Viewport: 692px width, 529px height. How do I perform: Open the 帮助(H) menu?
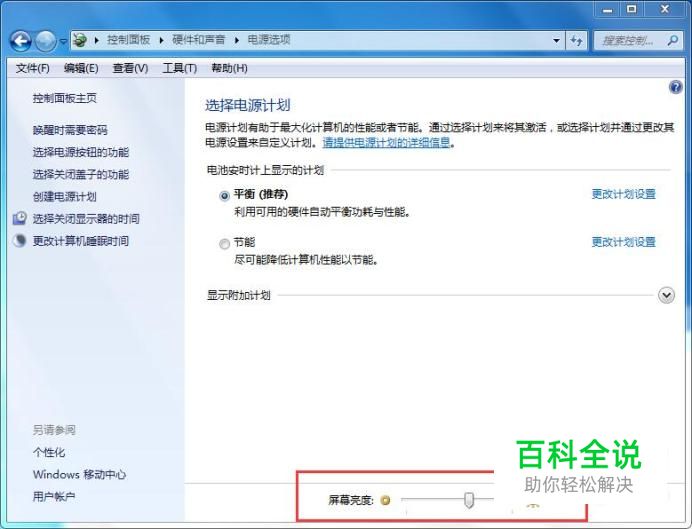tap(229, 68)
